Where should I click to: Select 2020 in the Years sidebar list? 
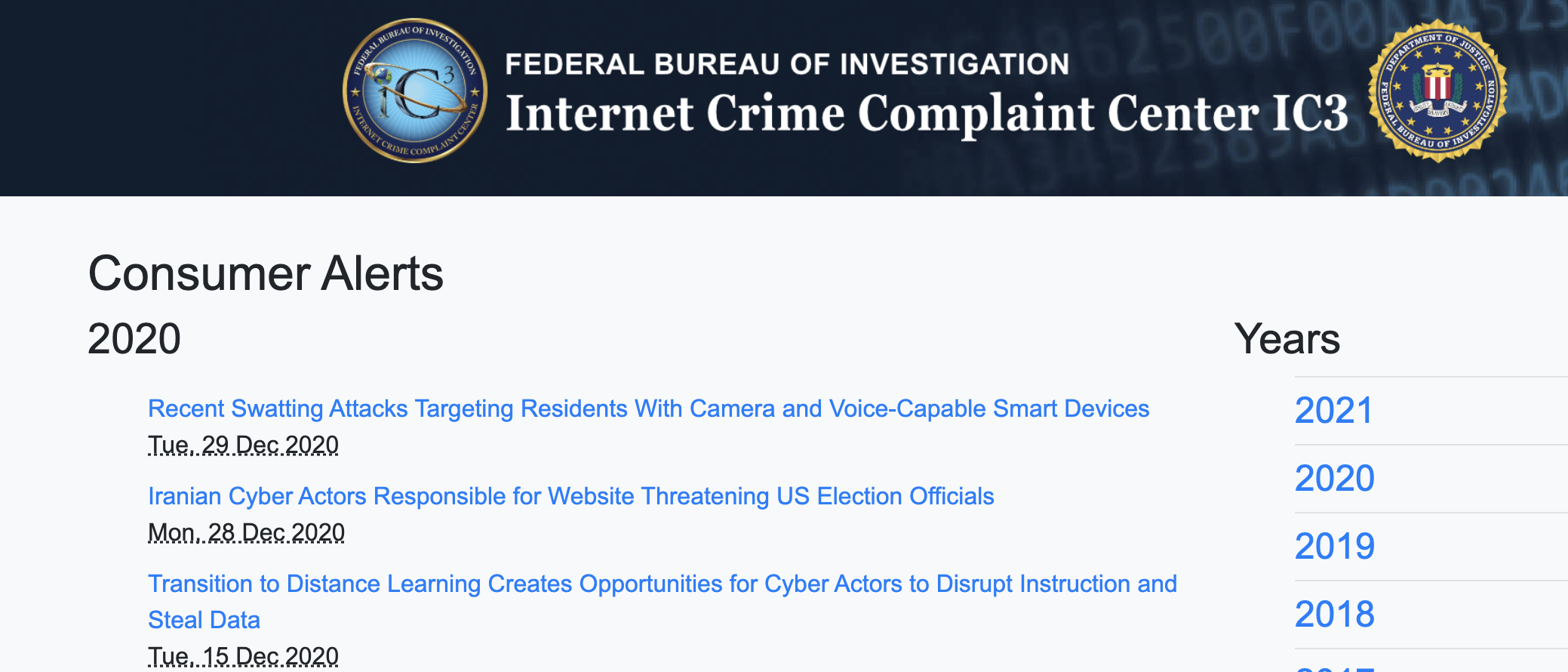tap(1334, 479)
